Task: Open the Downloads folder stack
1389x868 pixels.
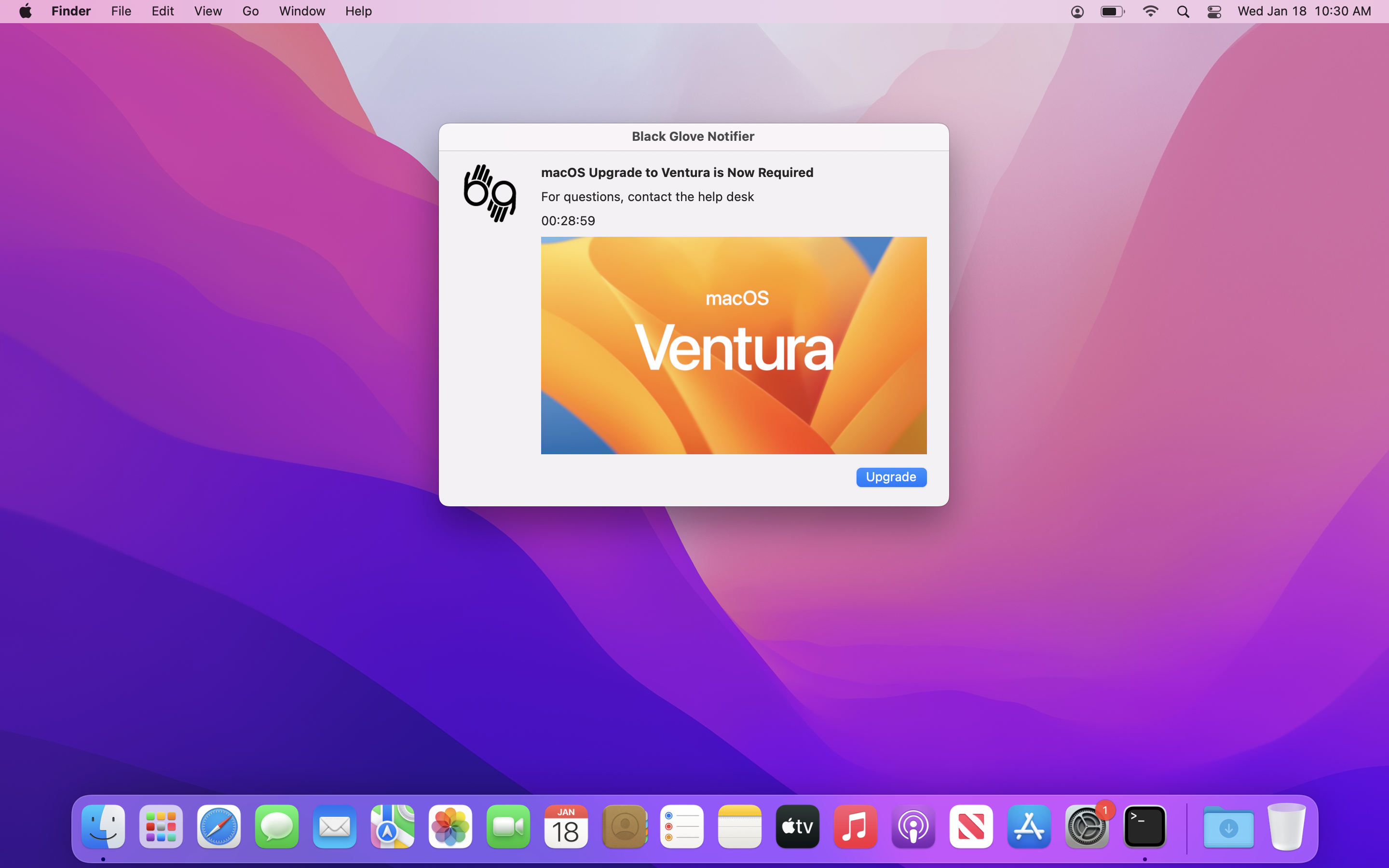Action: coord(1228,827)
